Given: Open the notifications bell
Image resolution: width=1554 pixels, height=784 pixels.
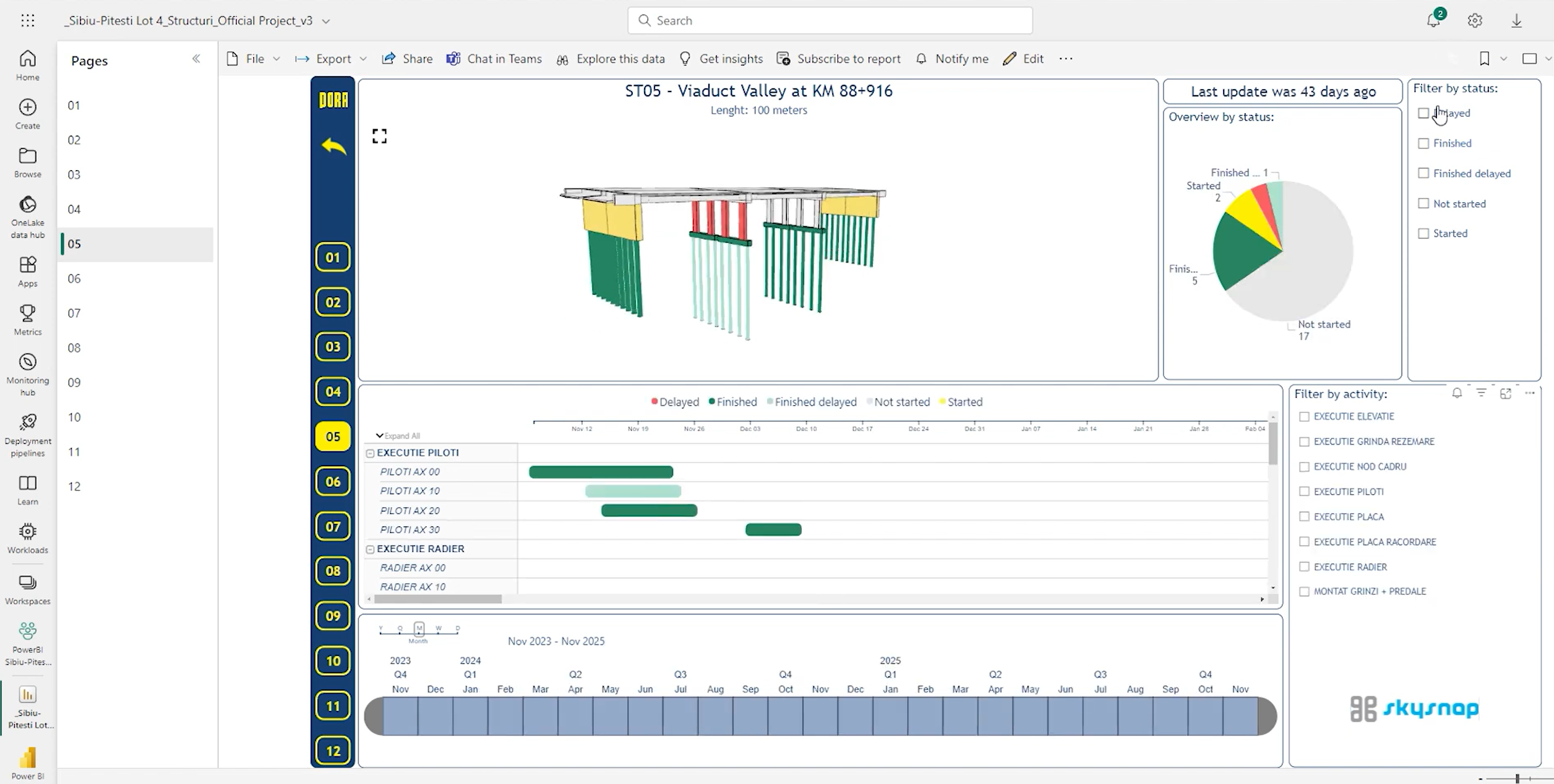Looking at the screenshot, I should [x=1433, y=20].
